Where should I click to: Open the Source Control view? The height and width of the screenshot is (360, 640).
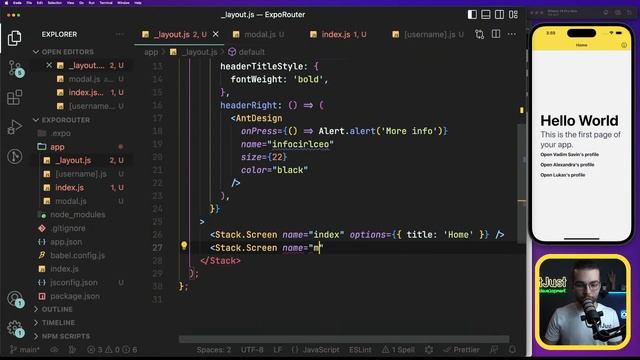[16, 68]
